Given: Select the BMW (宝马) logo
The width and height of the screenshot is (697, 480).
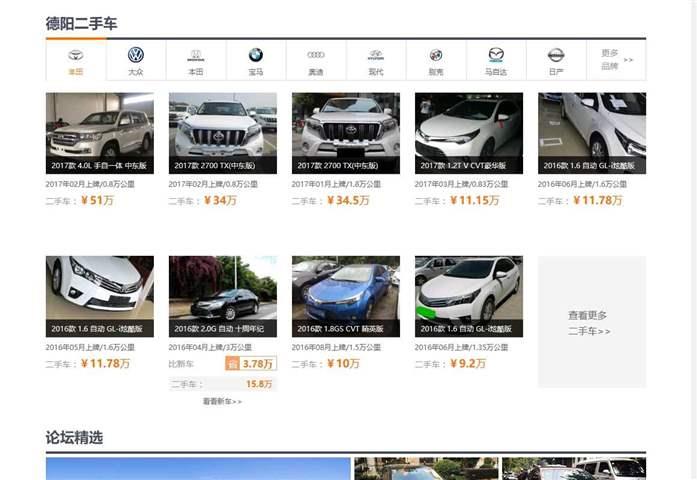Looking at the screenshot, I should point(256,56).
